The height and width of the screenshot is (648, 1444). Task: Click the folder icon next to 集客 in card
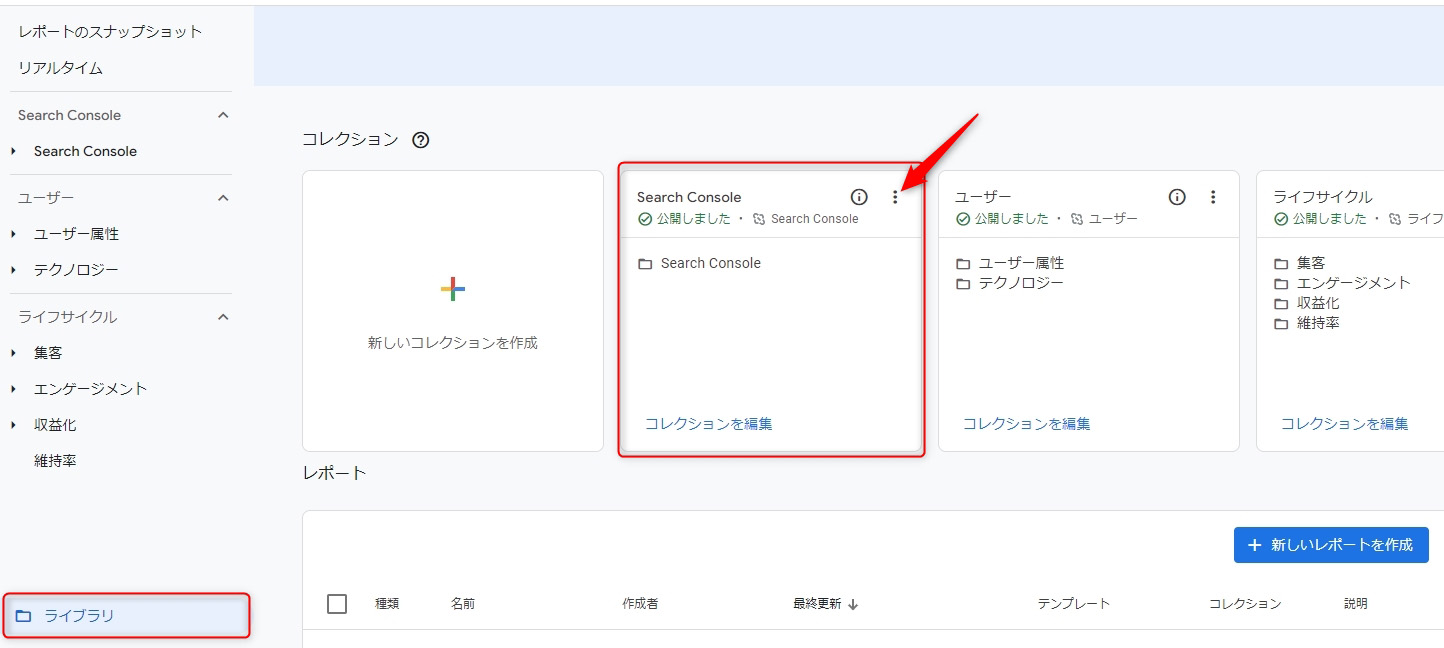point(1281,264)
